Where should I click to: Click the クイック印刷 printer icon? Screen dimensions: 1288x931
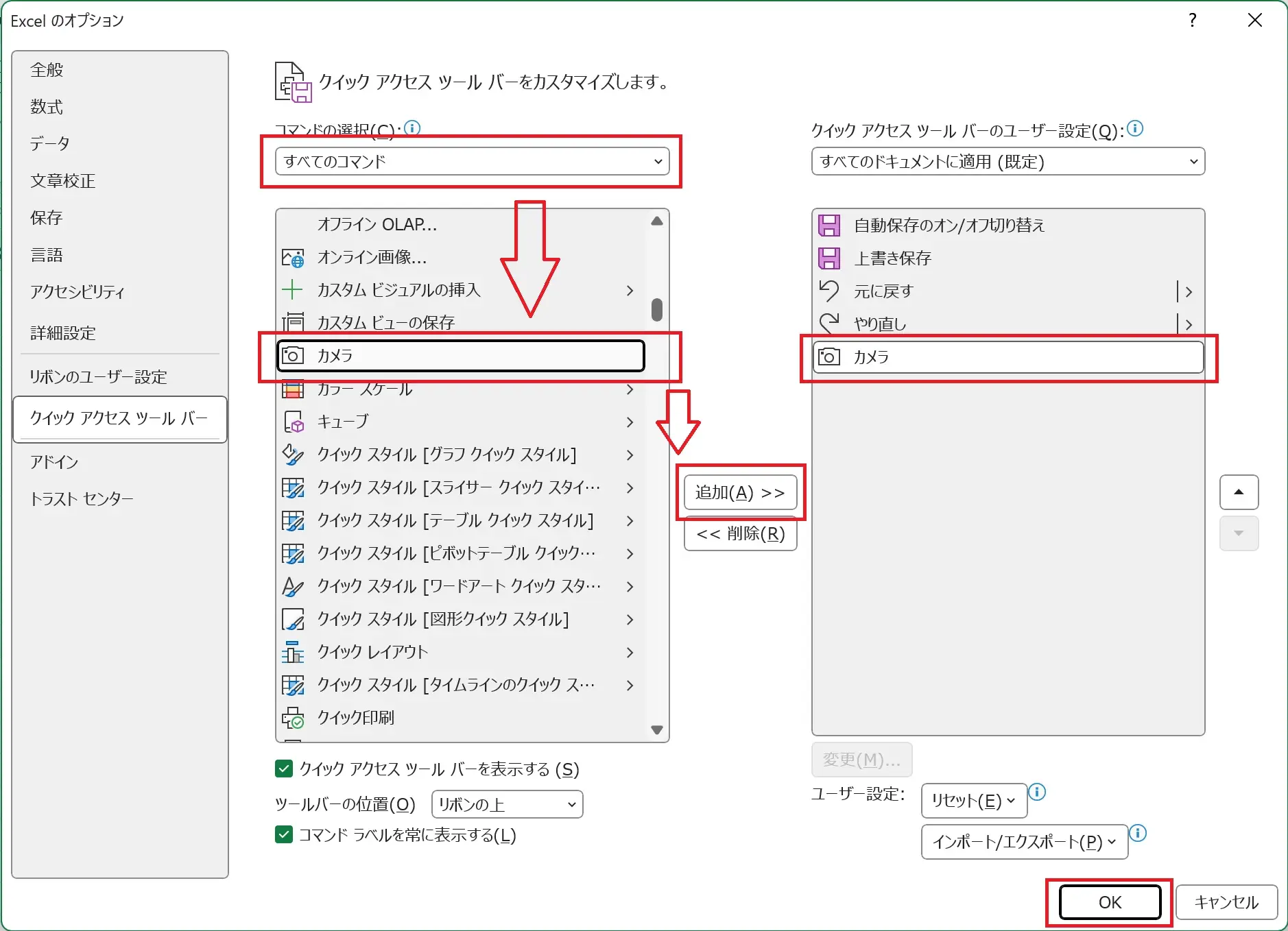[x=293, y=718]
